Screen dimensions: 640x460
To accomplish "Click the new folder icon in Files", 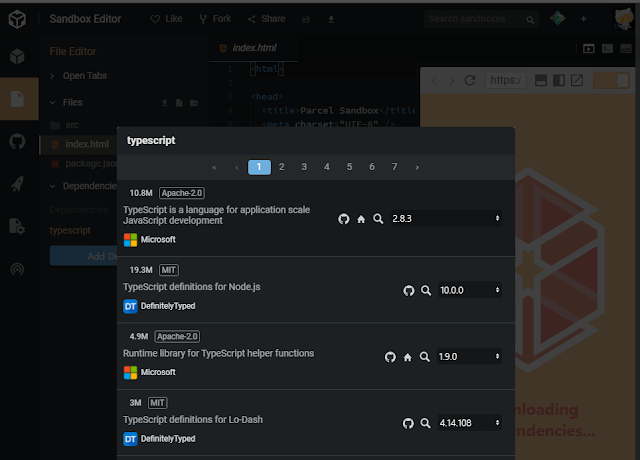I will click(194, 103).
